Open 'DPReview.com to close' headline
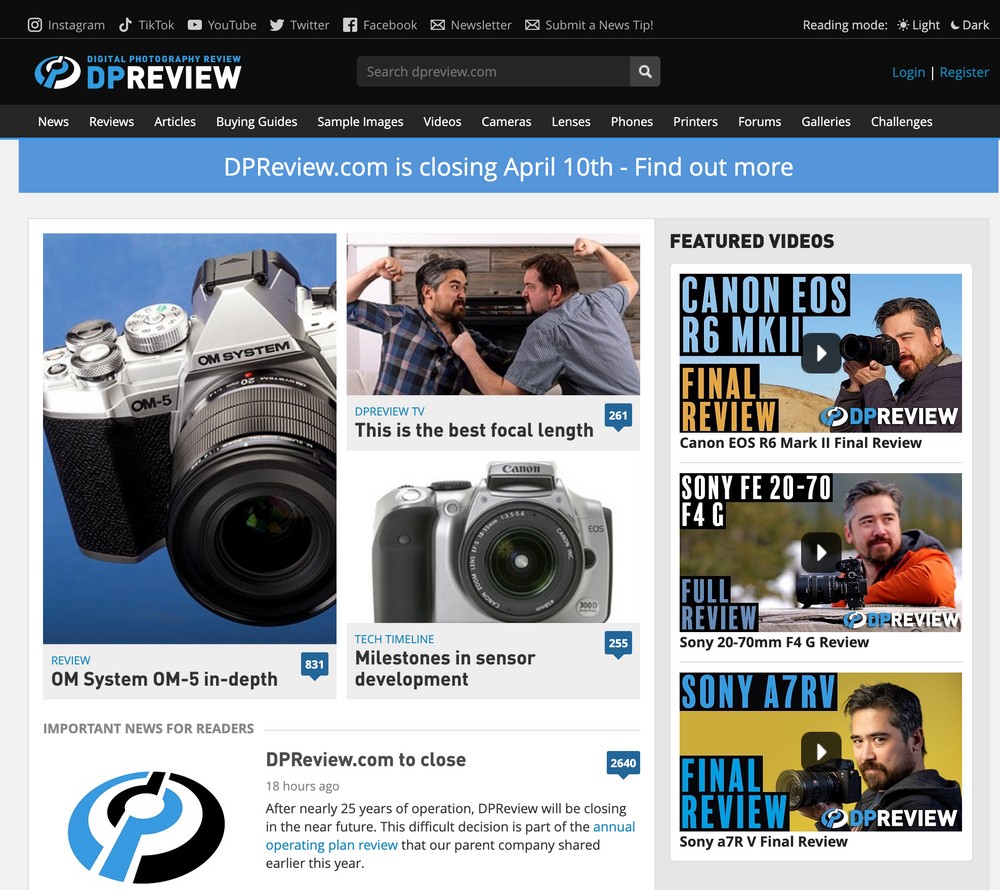This screenshot has width=1000, height=890. click(x=365, y=759)
